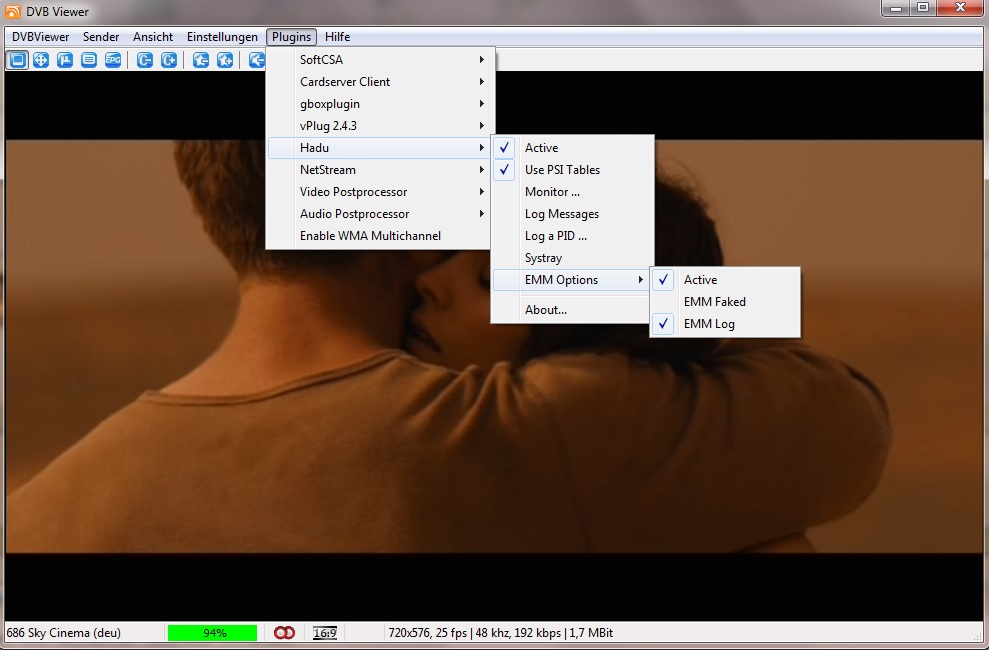Image resolution: width=989 pixels, height=650 pixels.
Task: Click the four-arrow fullscreen toolbar icon
Action: tap(41, 60)
